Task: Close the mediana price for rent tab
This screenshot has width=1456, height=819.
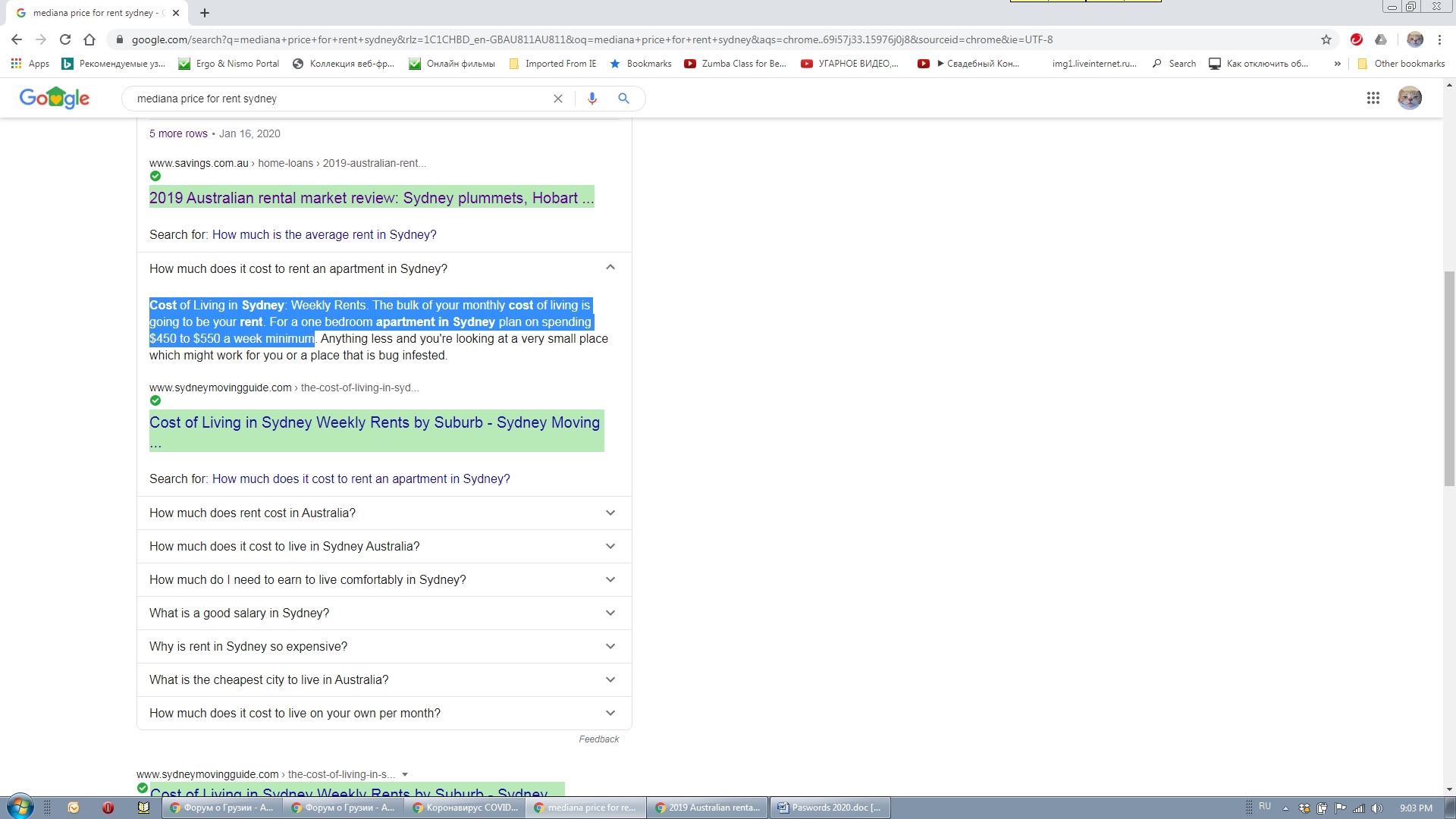Action: click(176, 13)
